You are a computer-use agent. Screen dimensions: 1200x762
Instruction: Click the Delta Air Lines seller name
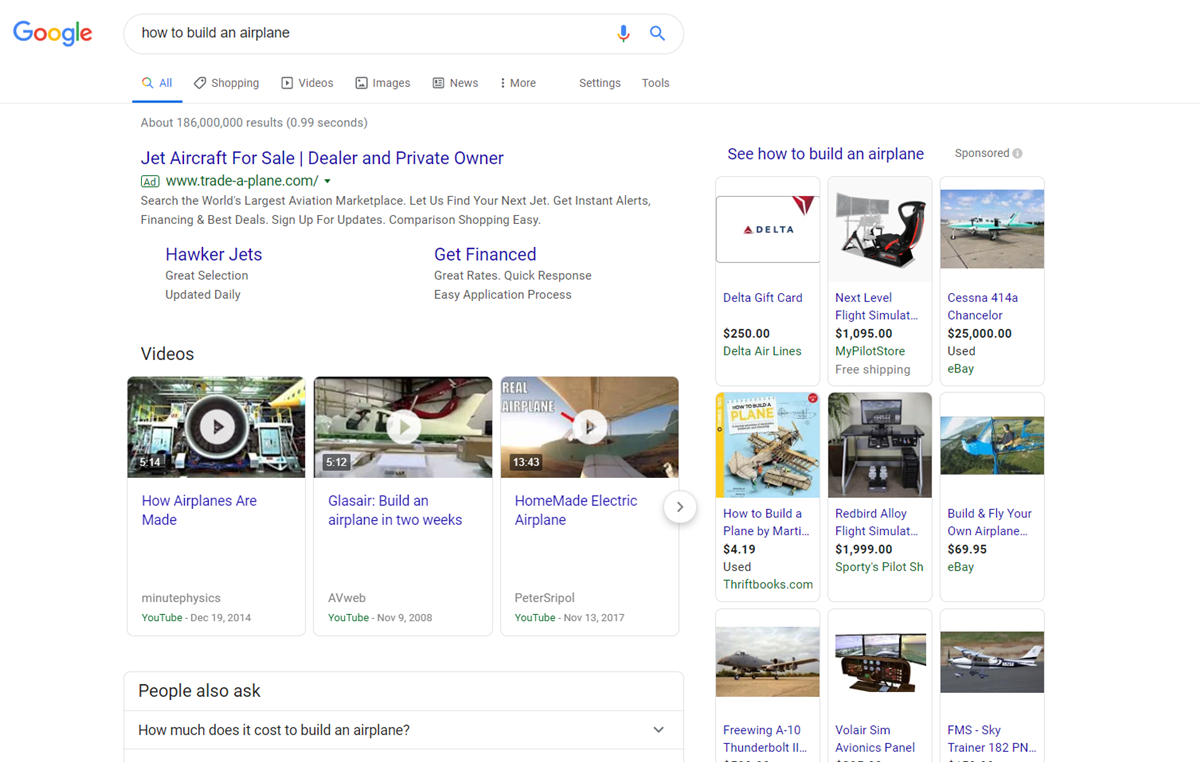click(x=762, y=351)
